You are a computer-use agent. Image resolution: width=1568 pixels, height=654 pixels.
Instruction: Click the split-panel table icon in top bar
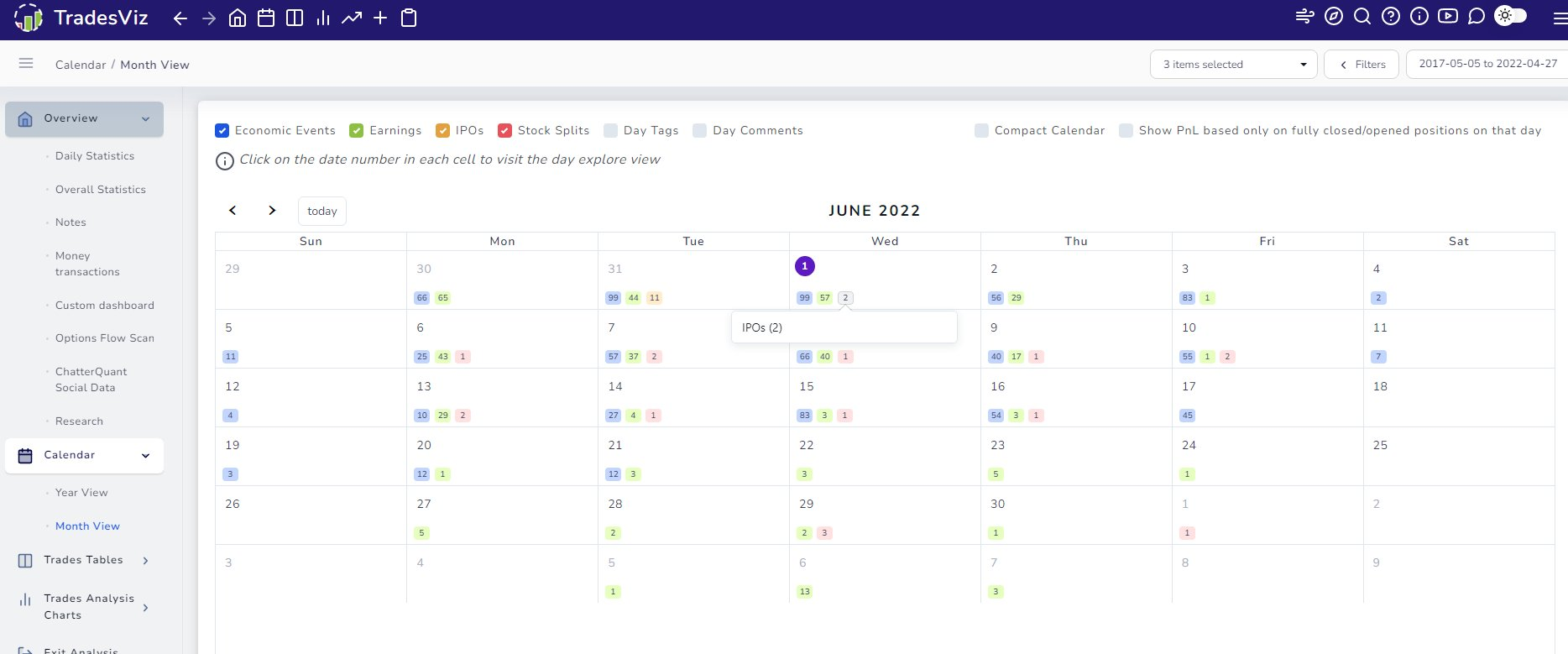(295, 18)
